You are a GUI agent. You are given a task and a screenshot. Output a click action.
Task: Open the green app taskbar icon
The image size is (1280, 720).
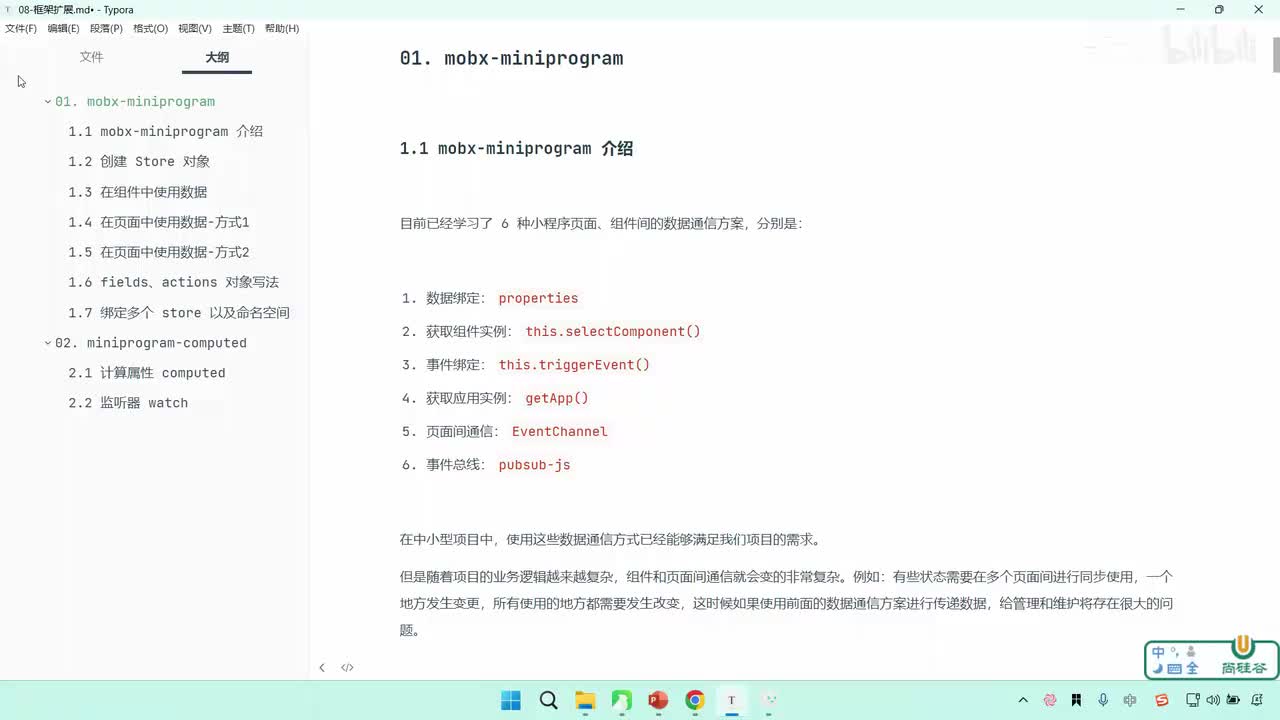(x=621, y=700)
